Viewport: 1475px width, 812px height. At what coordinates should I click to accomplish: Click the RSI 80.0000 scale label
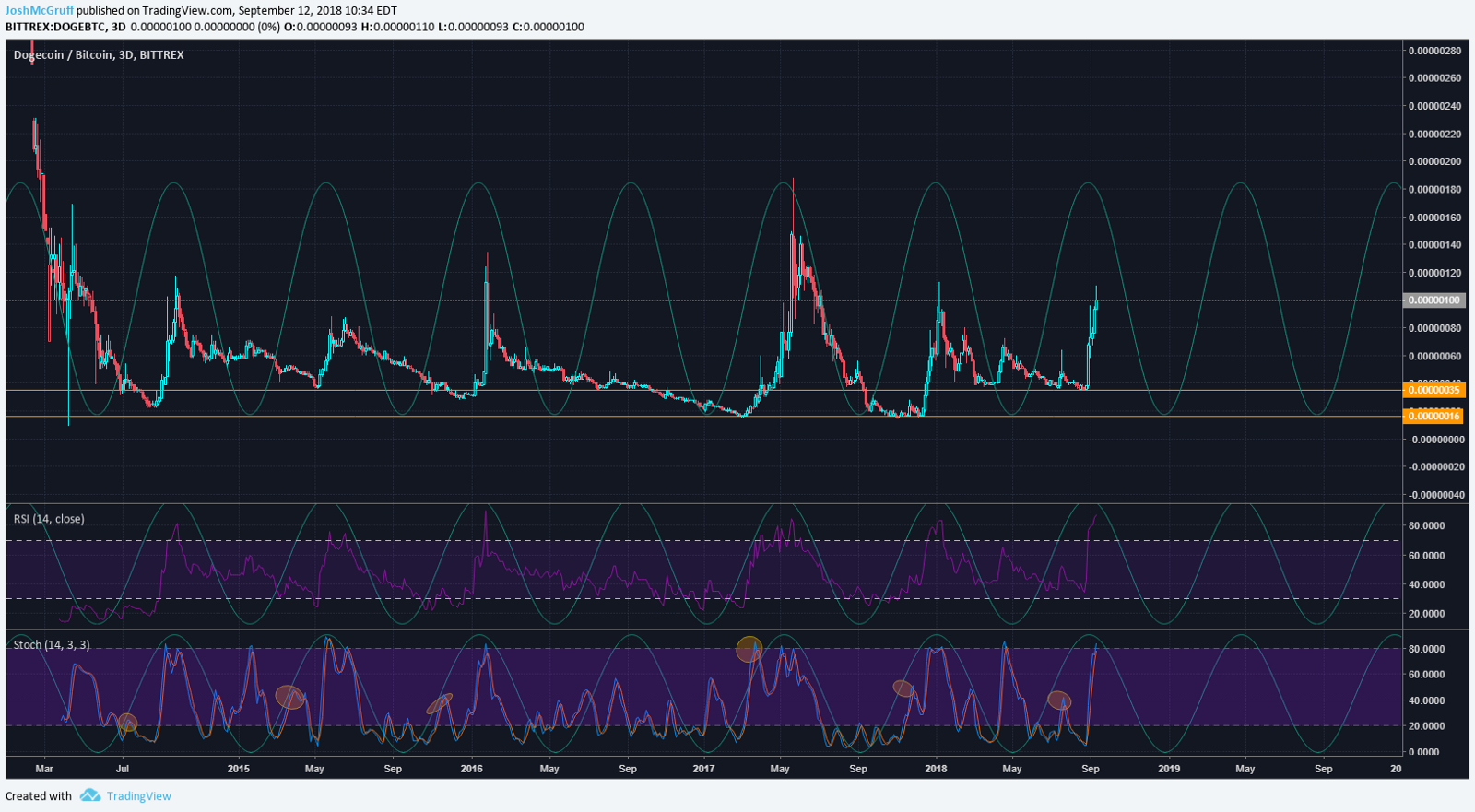coord(1426,526)
